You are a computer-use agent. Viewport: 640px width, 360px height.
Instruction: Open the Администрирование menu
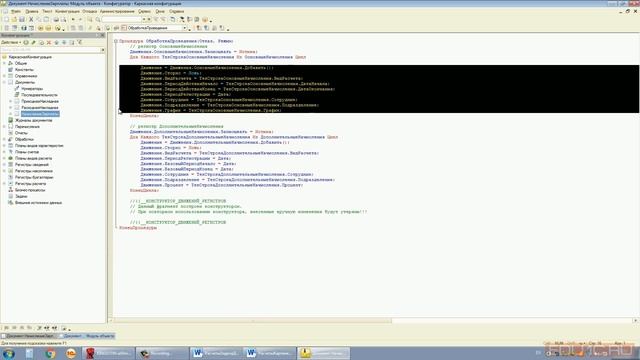coord(117,11)
